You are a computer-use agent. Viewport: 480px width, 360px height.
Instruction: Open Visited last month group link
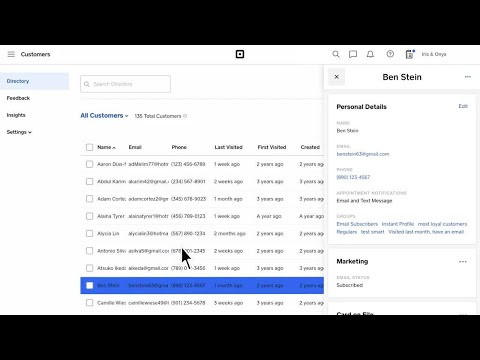426,232
